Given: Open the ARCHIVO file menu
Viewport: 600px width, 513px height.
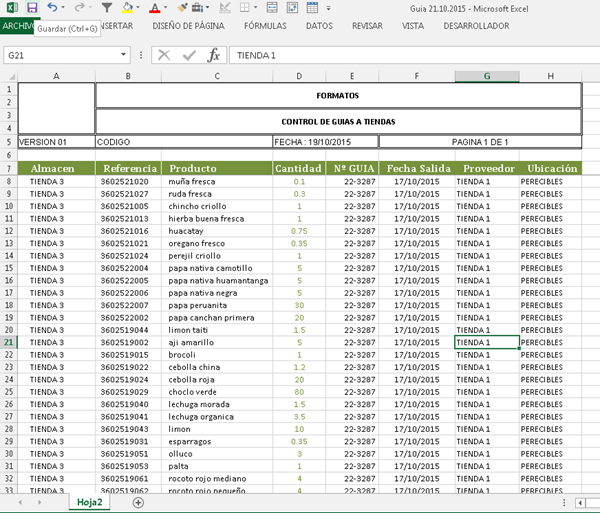Looking at the screenshot, I should coord(16,26).
